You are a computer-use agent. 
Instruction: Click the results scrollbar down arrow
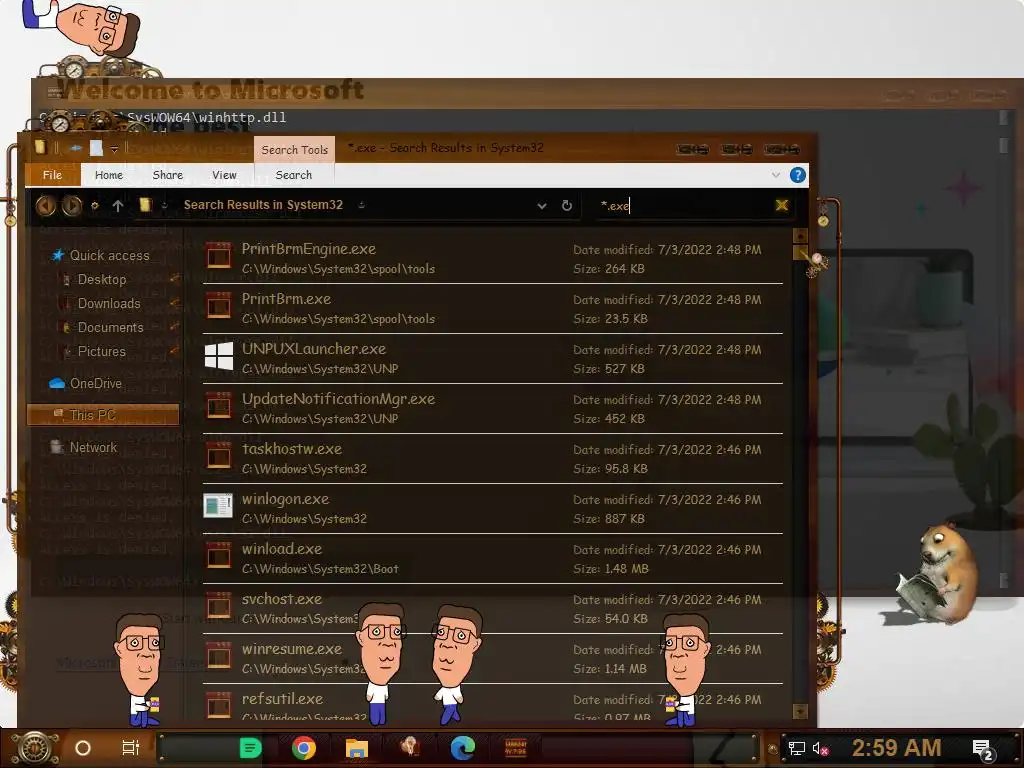800,711
